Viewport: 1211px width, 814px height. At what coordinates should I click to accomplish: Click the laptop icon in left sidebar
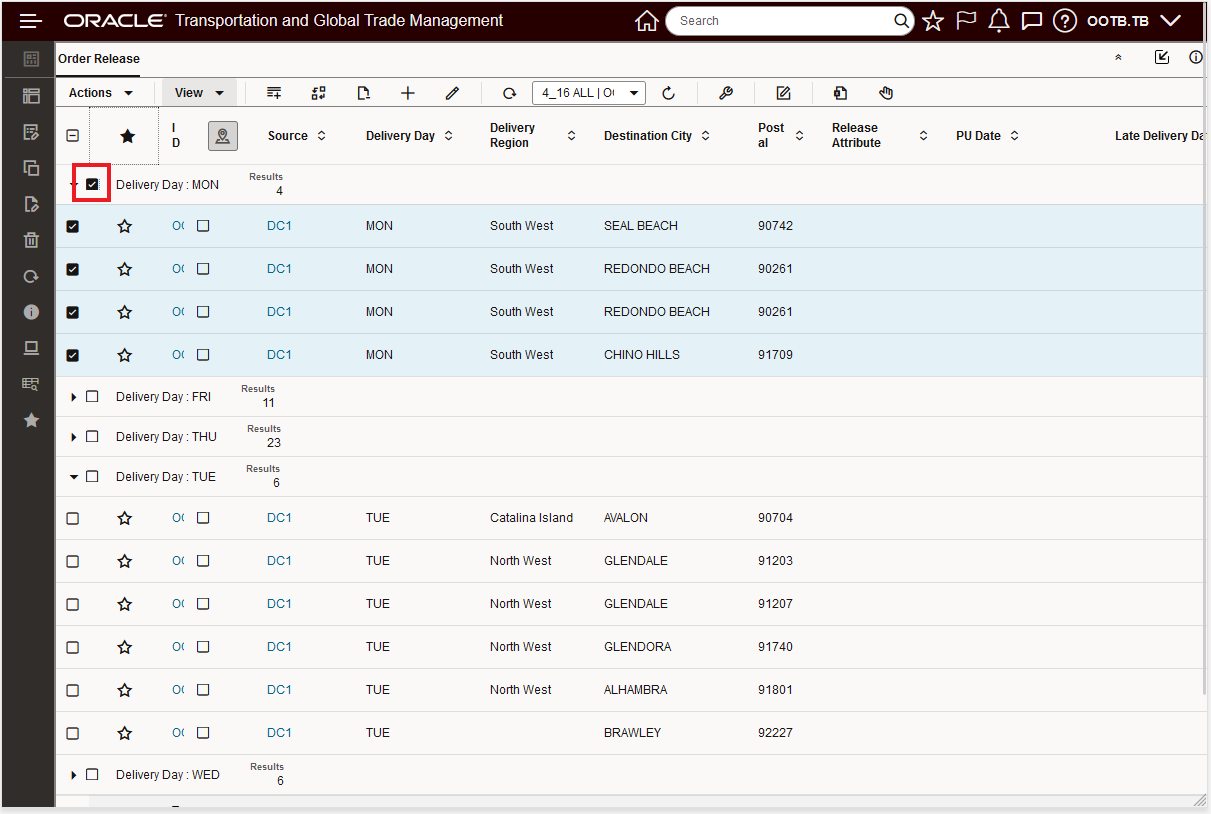tap(31, 348)
